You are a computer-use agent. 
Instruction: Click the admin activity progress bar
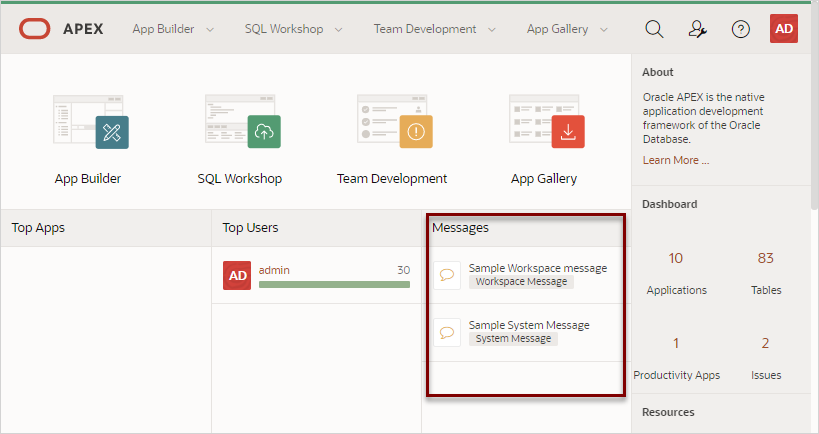pos(334,285)
